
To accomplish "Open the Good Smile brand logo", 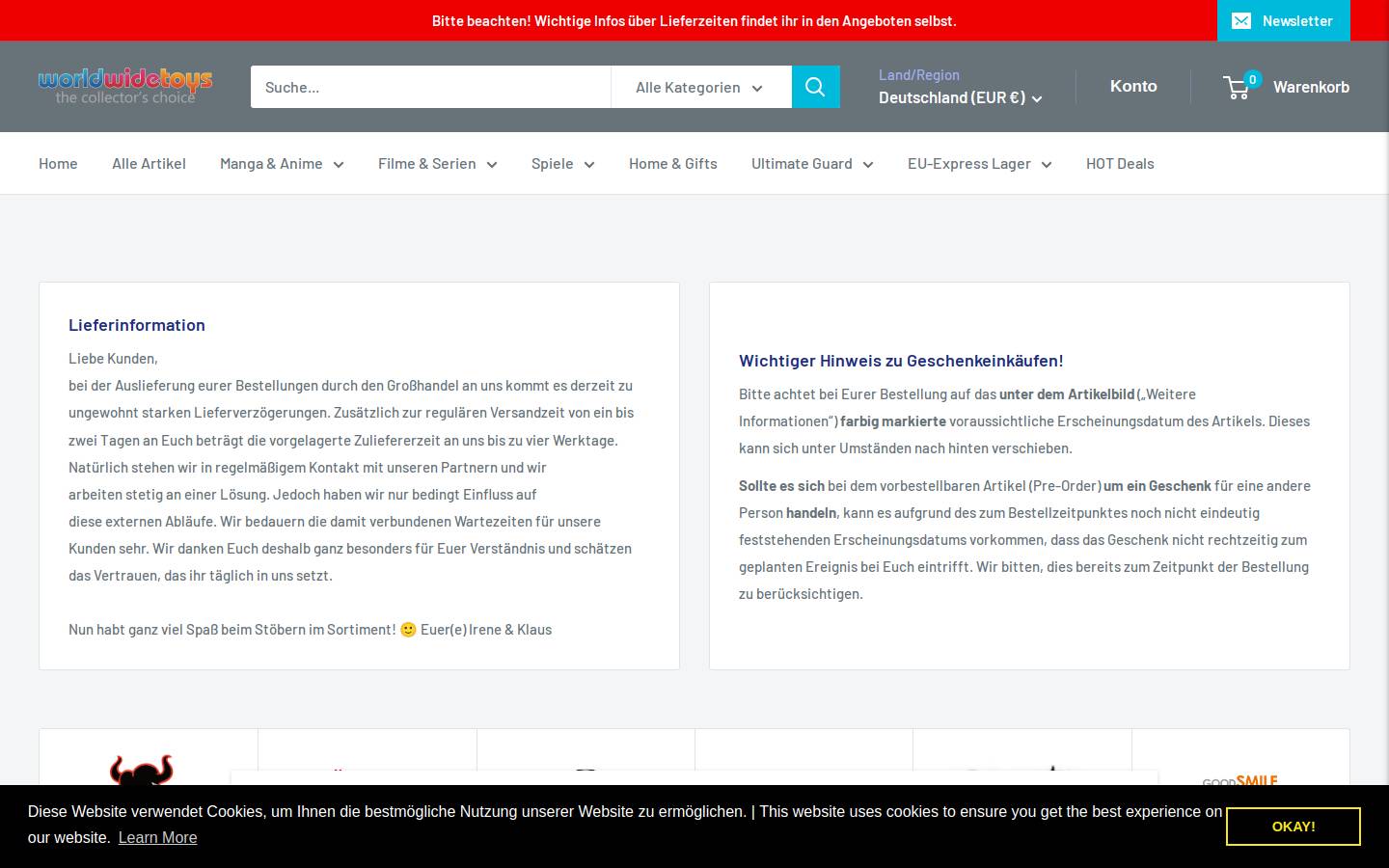I will coord(1240,779).
